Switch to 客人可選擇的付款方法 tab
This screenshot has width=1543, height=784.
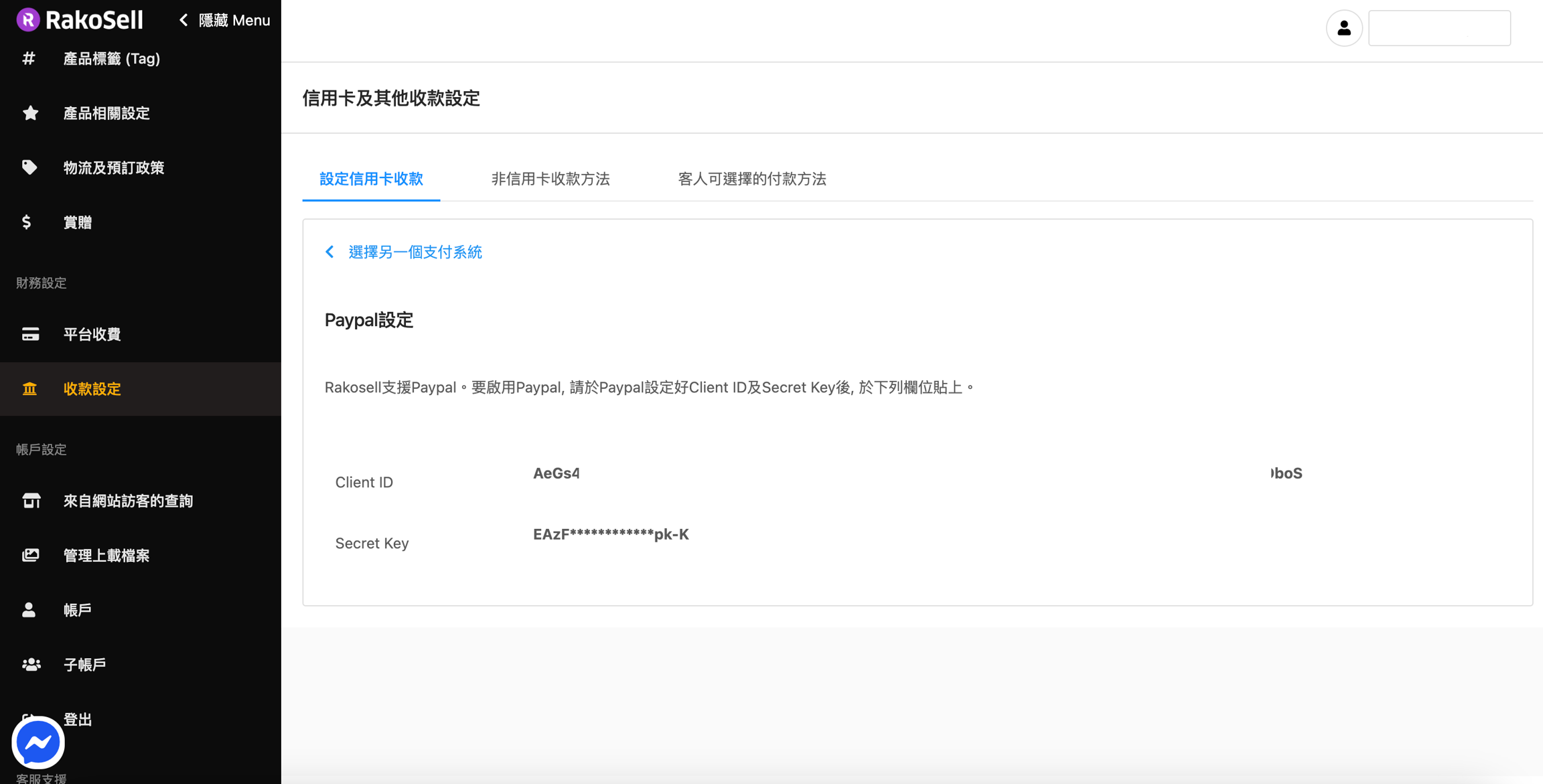tap(752, 179)
